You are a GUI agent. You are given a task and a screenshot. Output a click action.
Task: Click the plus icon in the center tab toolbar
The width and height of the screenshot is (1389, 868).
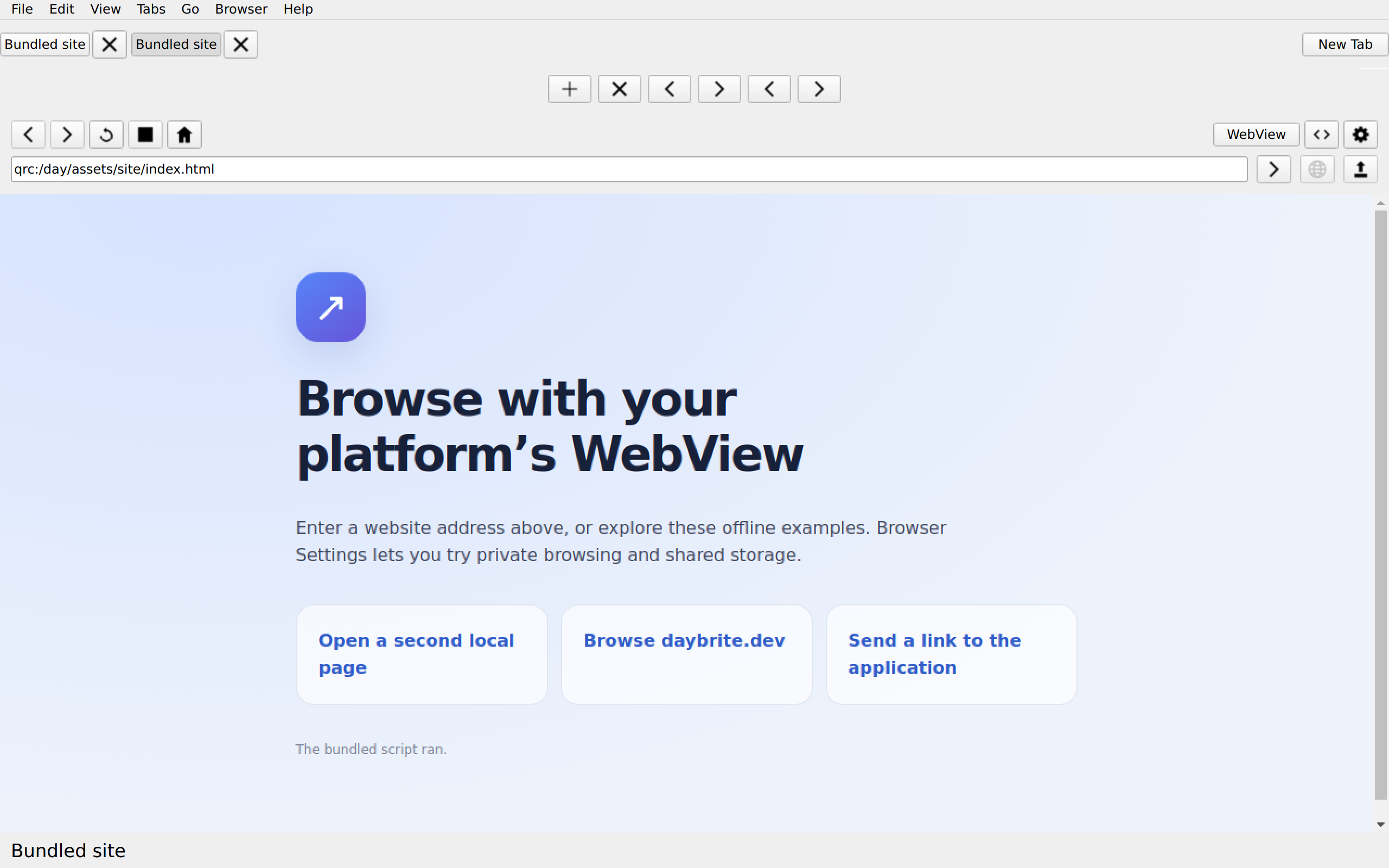[x=569, y=89]
